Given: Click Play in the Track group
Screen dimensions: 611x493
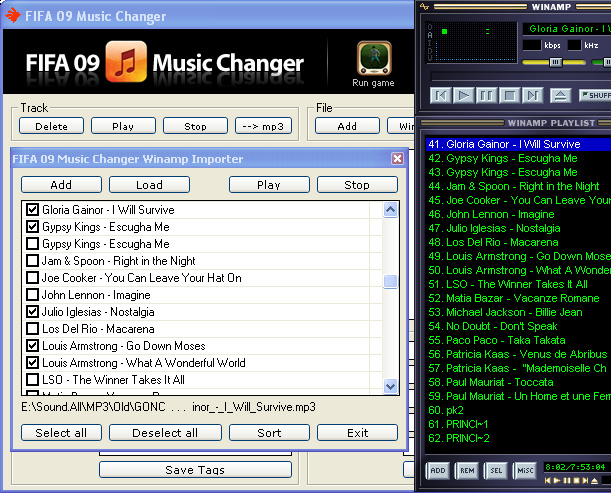Looking at the screenshot, I should click(x=123, y=126).
